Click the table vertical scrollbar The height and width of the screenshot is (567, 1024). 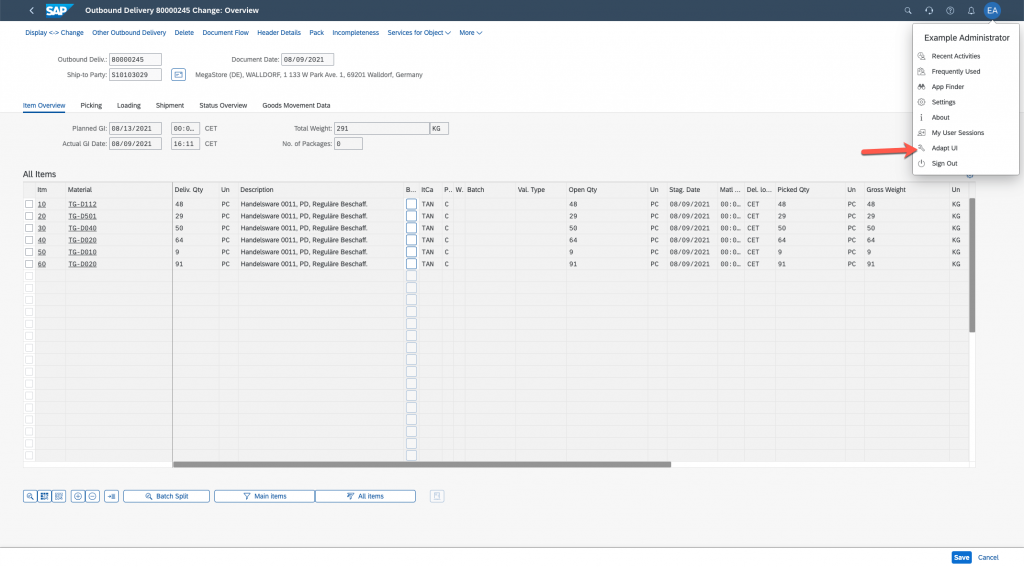[972, 265]
